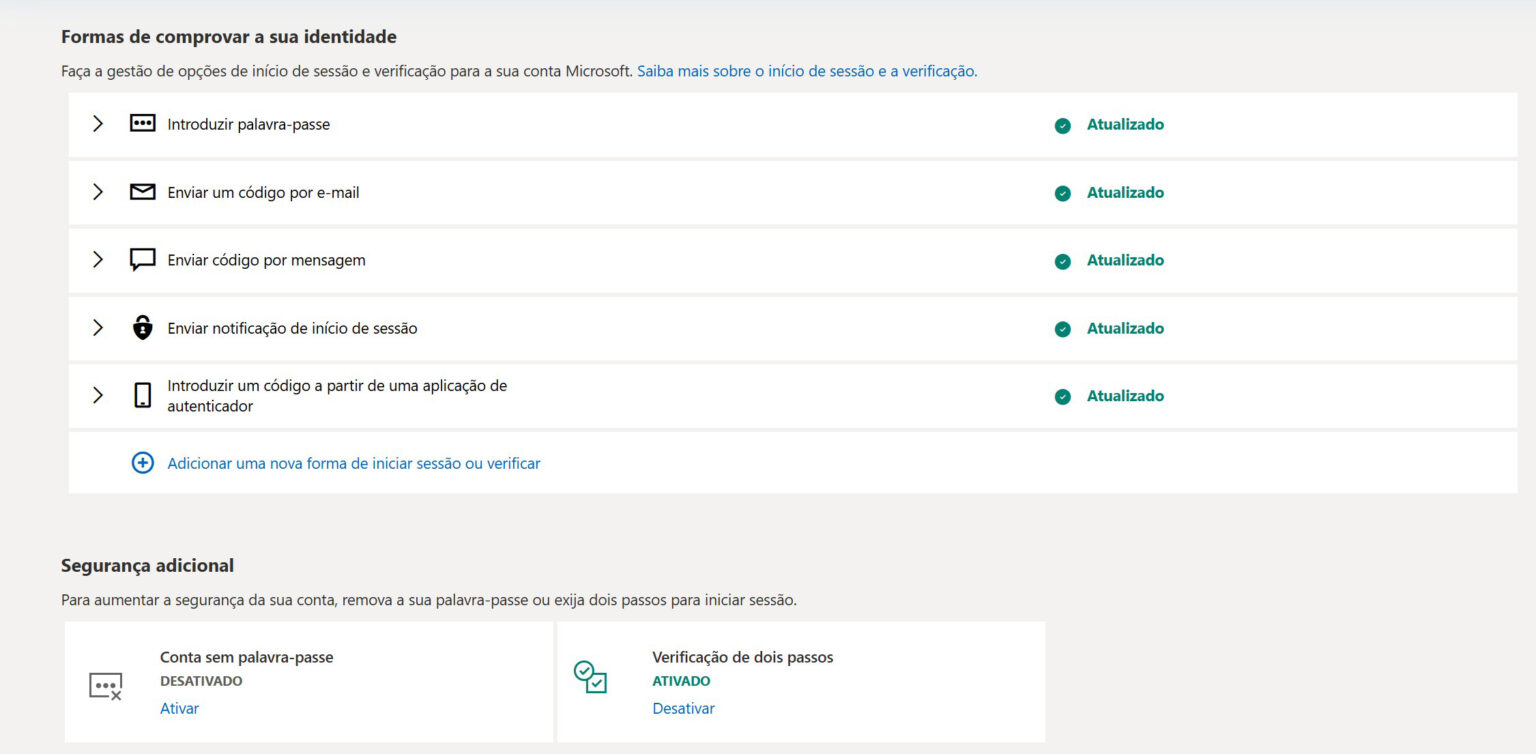The width and height of the screenshot is (1536, 754).
Task: Click the speech bubble icon for message code
Action: [x=142, y=260]
